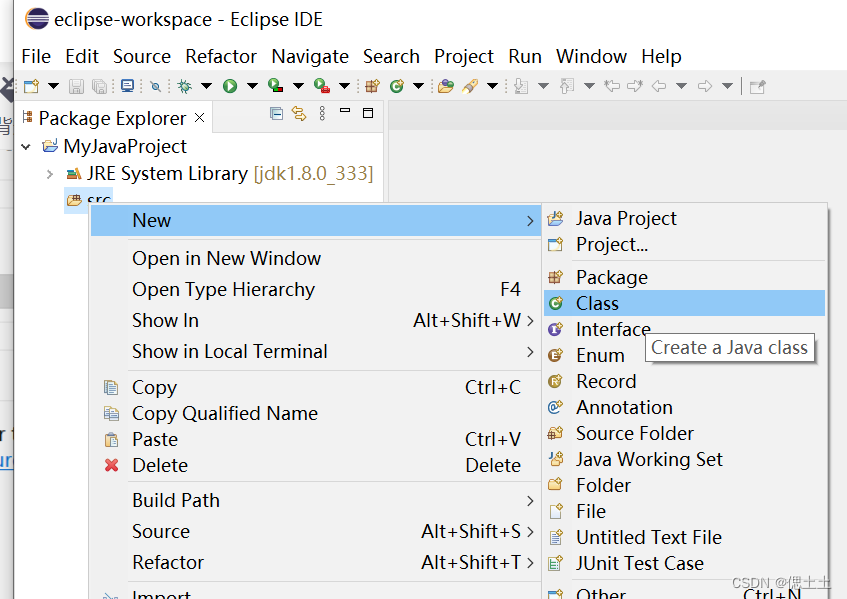Viewport: 847px width, 599px height.
Task: Open the New wizard dropdown arrow
Action: click(53, 86)
